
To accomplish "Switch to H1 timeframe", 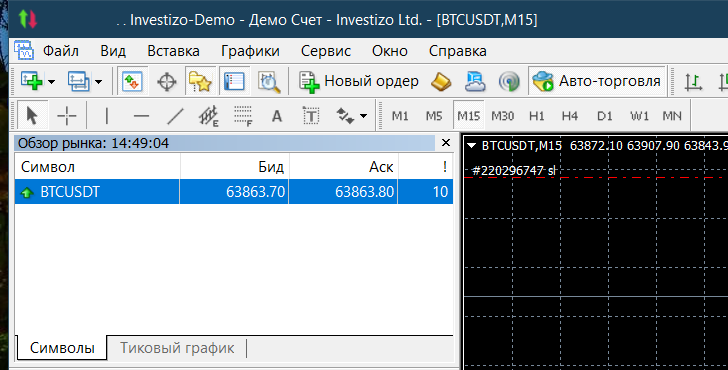I will (536, 116).
